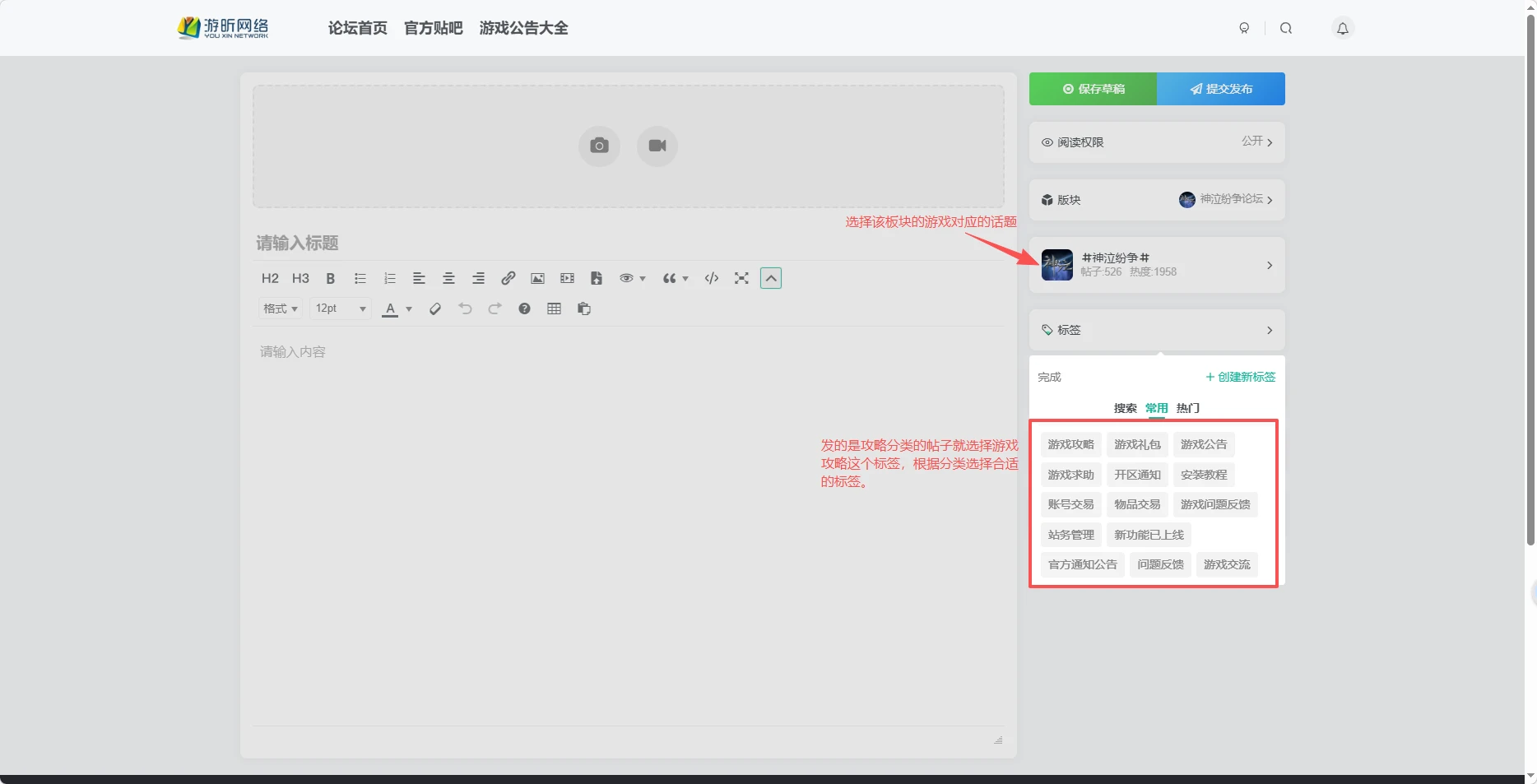Enter fullscreen editor mode

[x=741, y=278]
